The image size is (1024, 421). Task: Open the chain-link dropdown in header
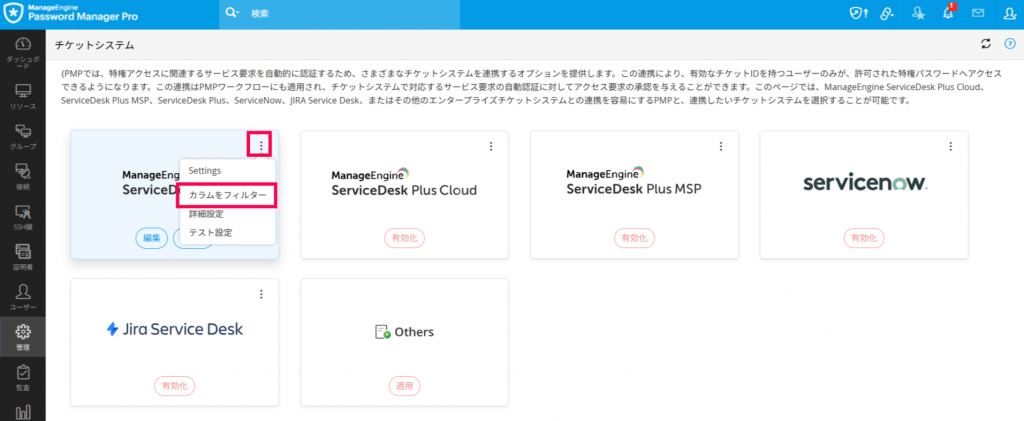(x=887, y=13)
